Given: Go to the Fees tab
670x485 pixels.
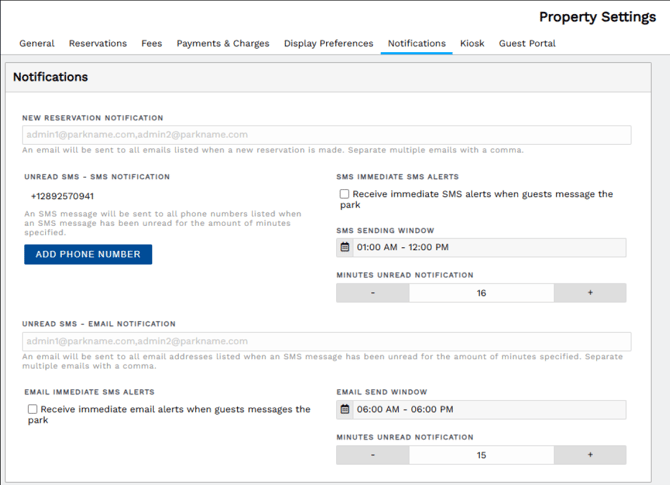Looking at the screenshot, I should (x=152, y=44).
